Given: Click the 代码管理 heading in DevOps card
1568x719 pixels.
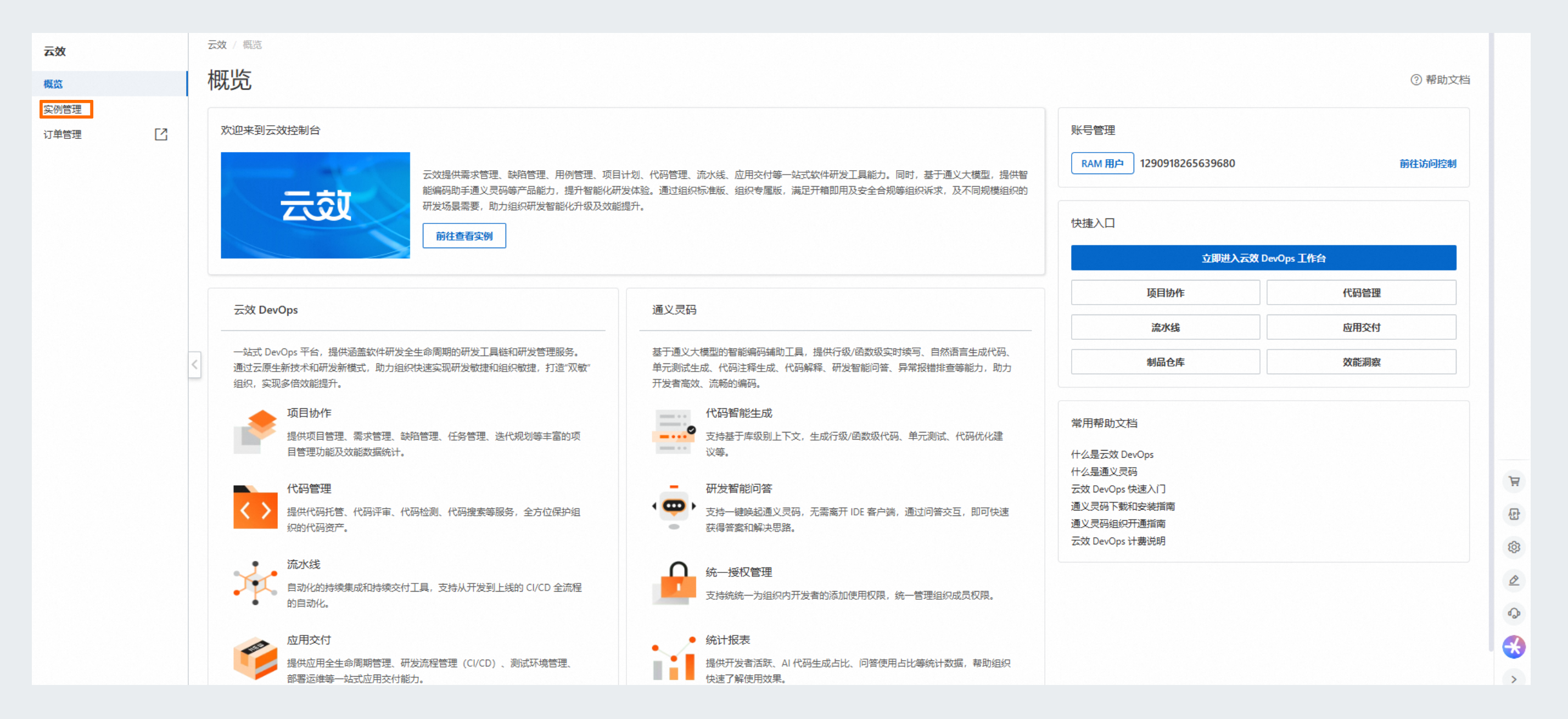Looking at the screenshot, I should 309,488.
